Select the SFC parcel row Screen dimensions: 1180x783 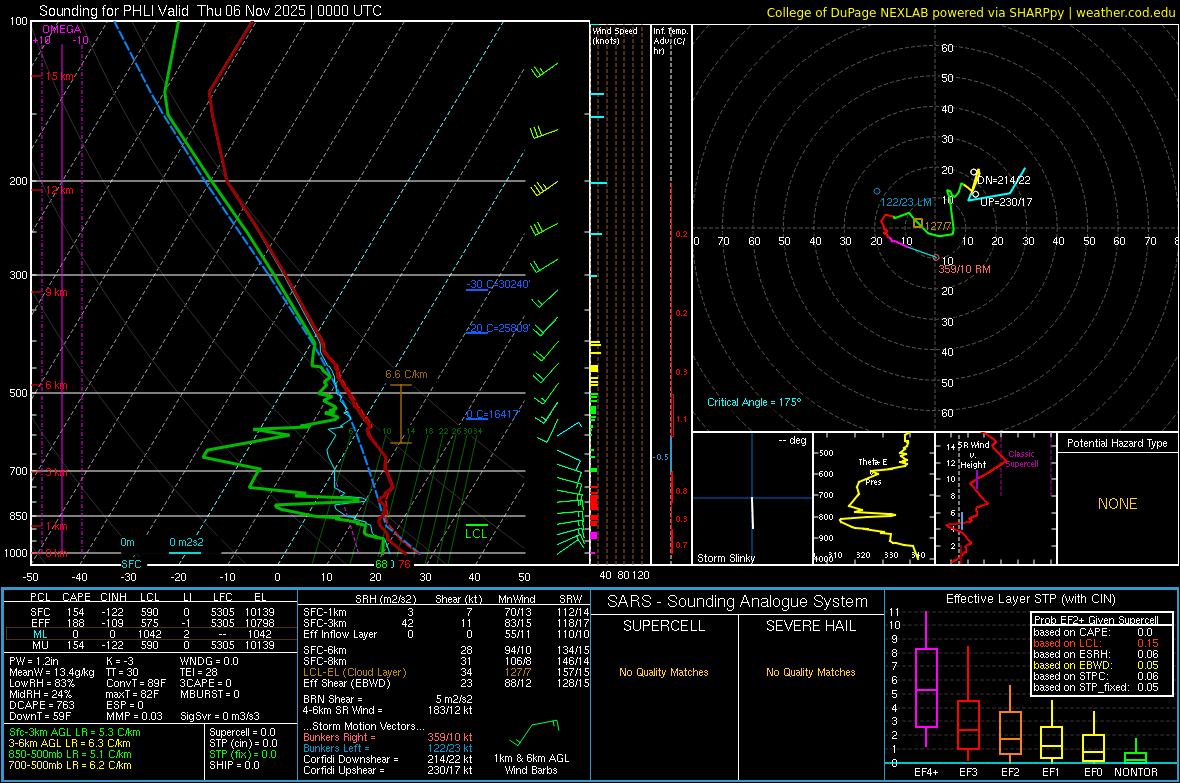click(x=151, y=612)
